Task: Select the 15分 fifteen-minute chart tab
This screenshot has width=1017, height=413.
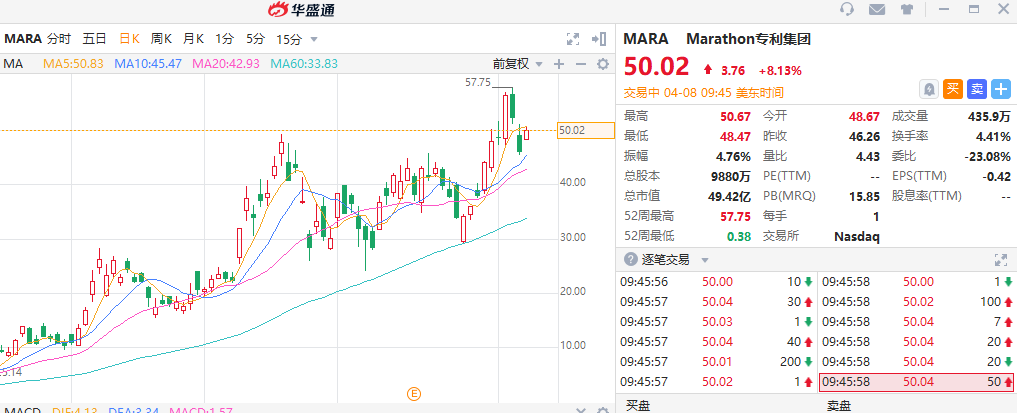Action: coord(289,39)
